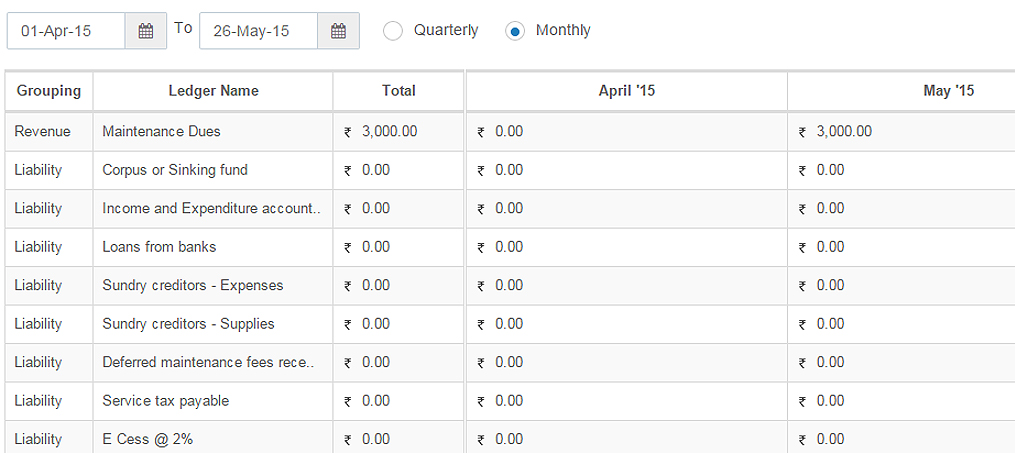Image resolution: width=1015 pixels, height=453 pixels.
Task: Select the E Cess @ 2% ledger
Action: pyautogui.click(x=148, y=439)
